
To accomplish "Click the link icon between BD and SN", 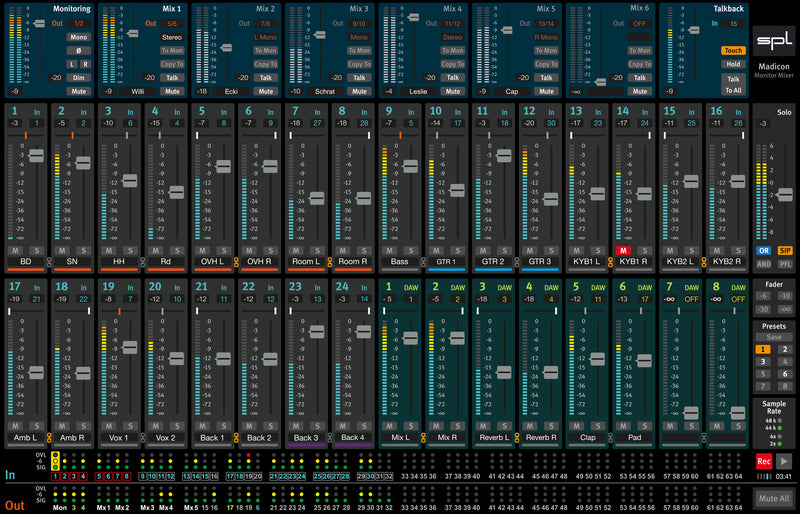I will point(49,262).
